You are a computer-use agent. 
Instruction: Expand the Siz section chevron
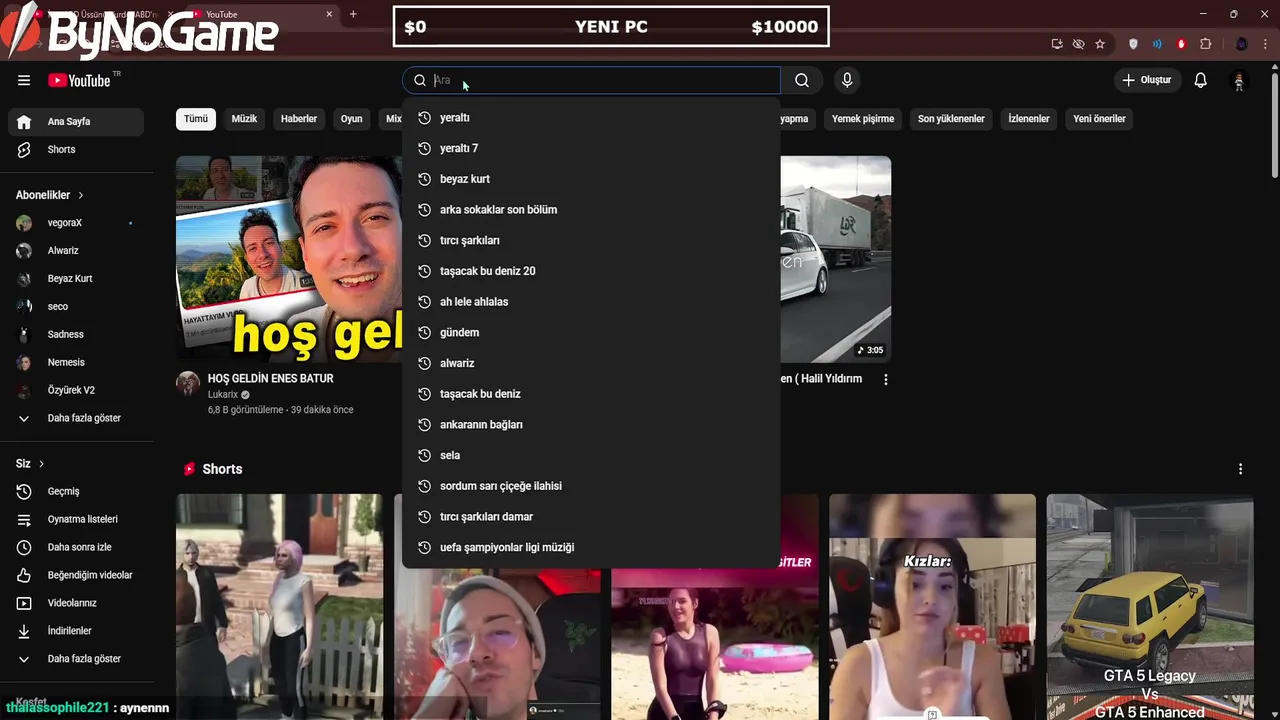tap(41, 464)
